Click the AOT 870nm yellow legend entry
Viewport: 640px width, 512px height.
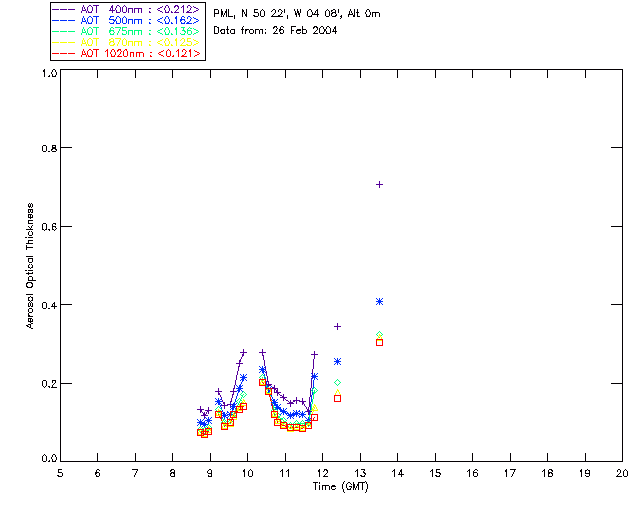[126, 42]
